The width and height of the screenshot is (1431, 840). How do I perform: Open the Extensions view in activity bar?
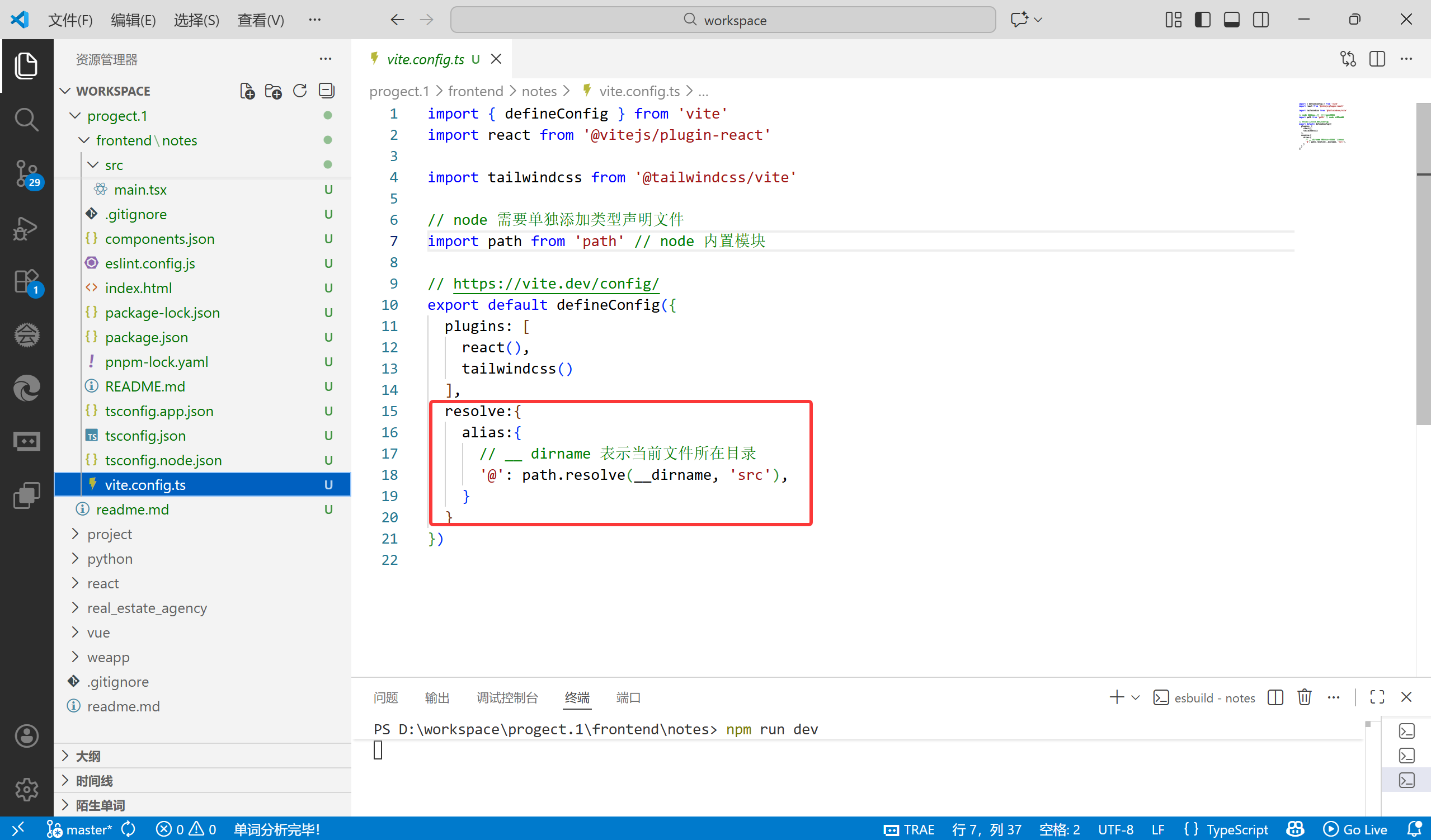click(26, 281)
